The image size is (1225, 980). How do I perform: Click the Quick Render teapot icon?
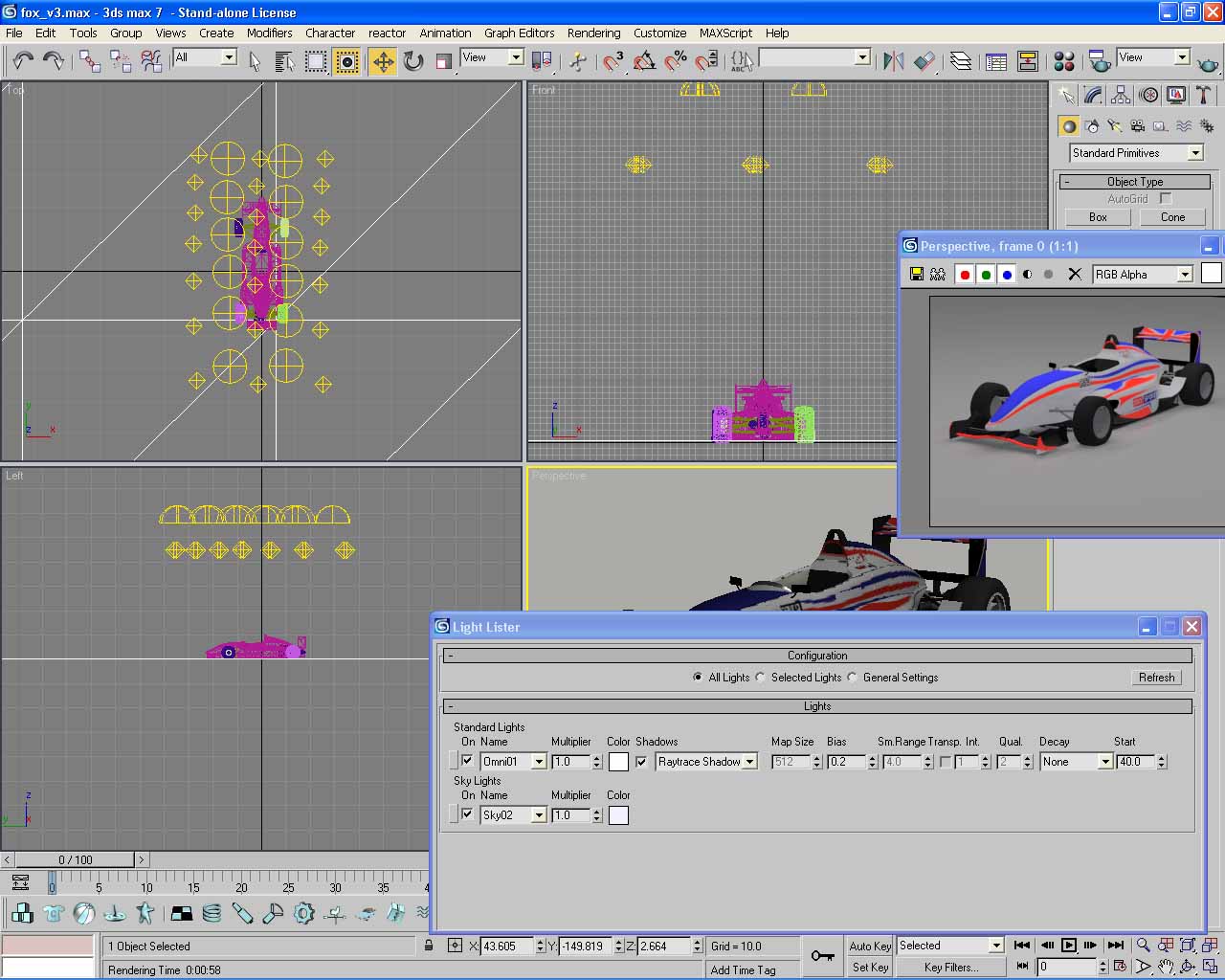[x=1208, y=62]
